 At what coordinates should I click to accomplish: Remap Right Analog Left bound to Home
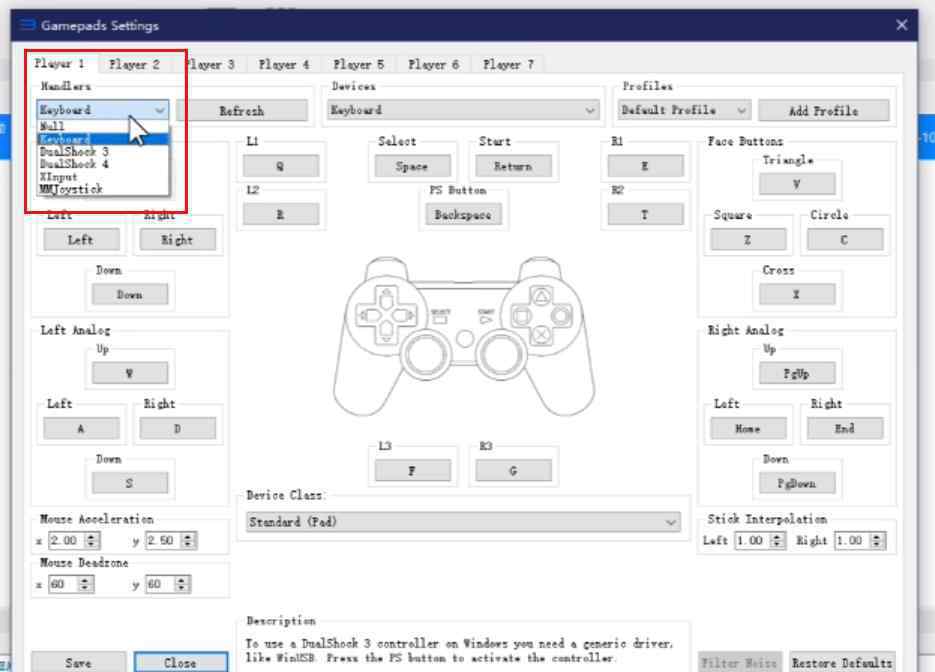tap(748, 428)
